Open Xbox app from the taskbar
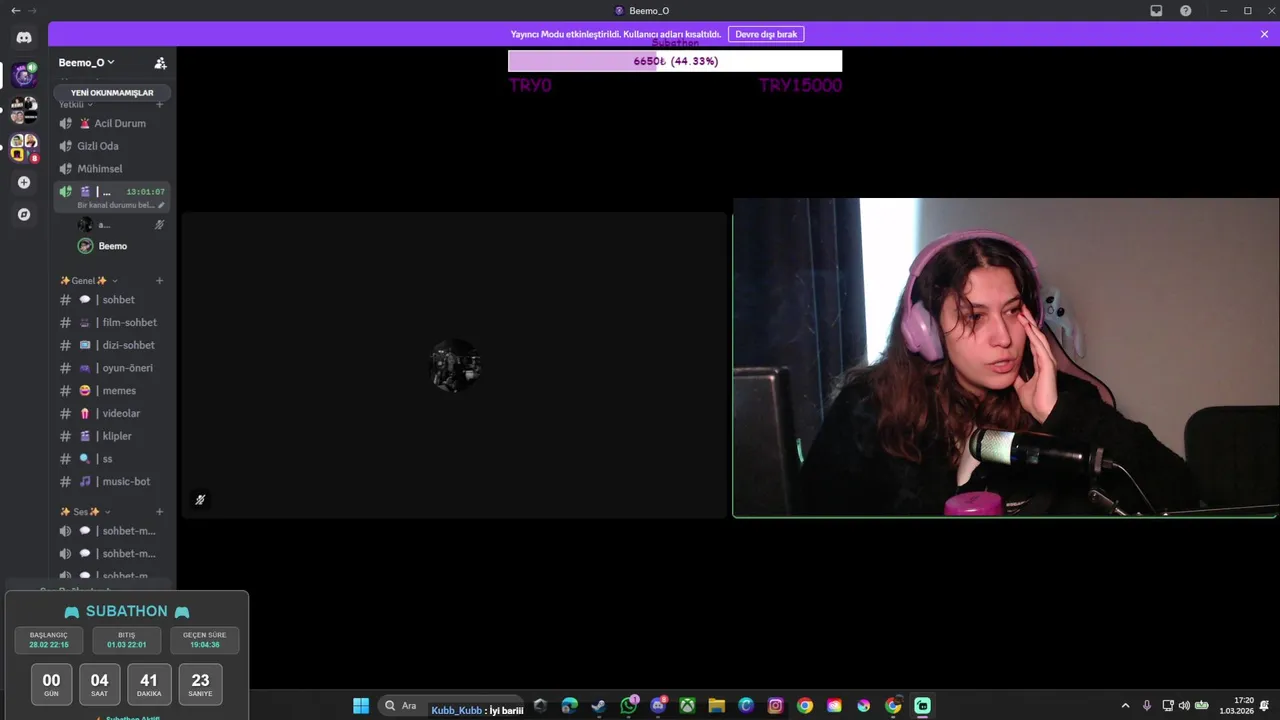The width and height of the screenshot is (1280, 720). pos(687,706)
